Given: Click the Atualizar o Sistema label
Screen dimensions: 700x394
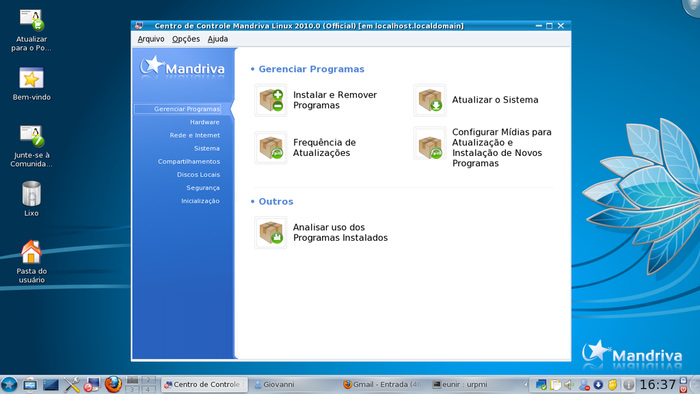Looking at the screenshot, I should [495, 100].
